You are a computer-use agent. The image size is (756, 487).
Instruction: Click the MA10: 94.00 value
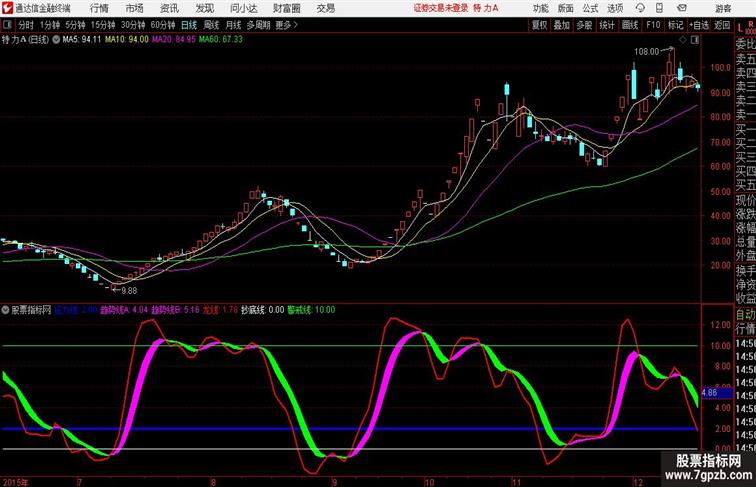[127, 40]
